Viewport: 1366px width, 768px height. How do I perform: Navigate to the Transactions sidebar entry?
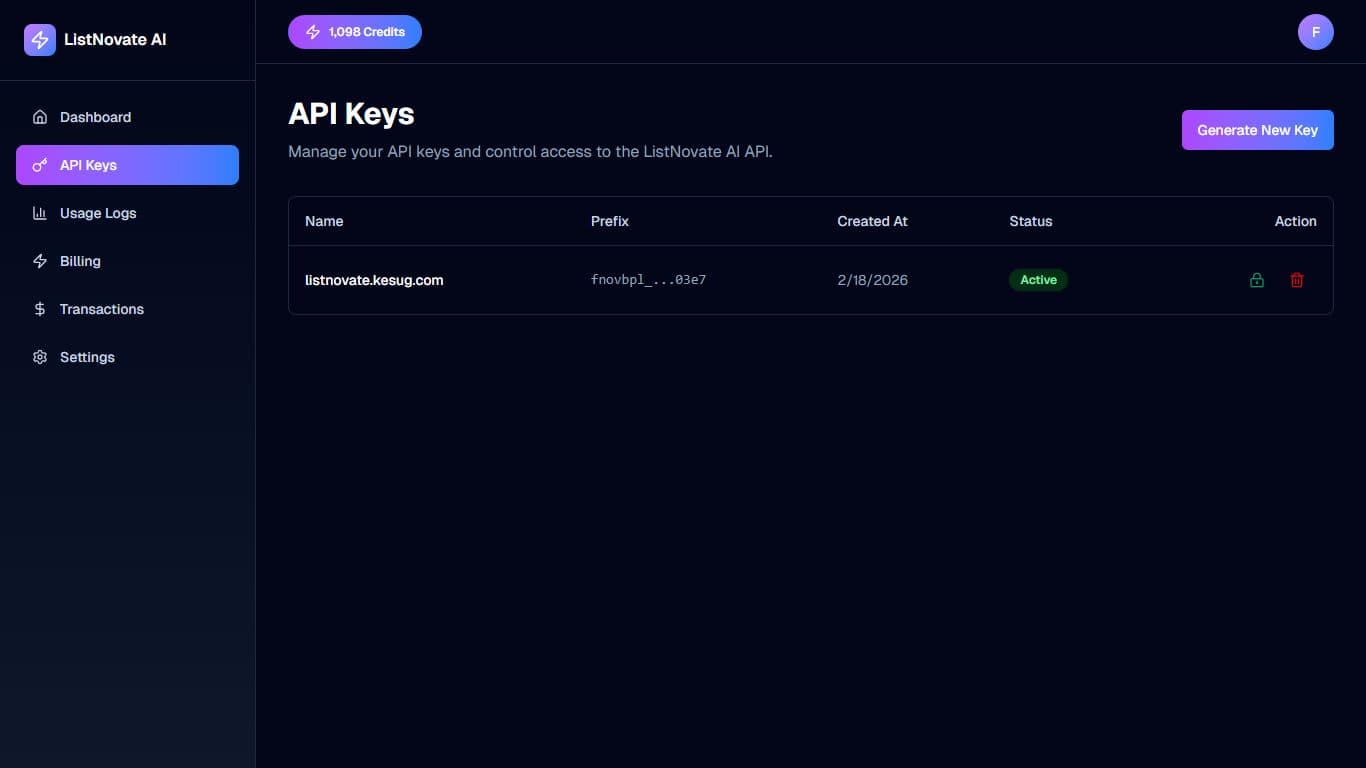point(101,309)
